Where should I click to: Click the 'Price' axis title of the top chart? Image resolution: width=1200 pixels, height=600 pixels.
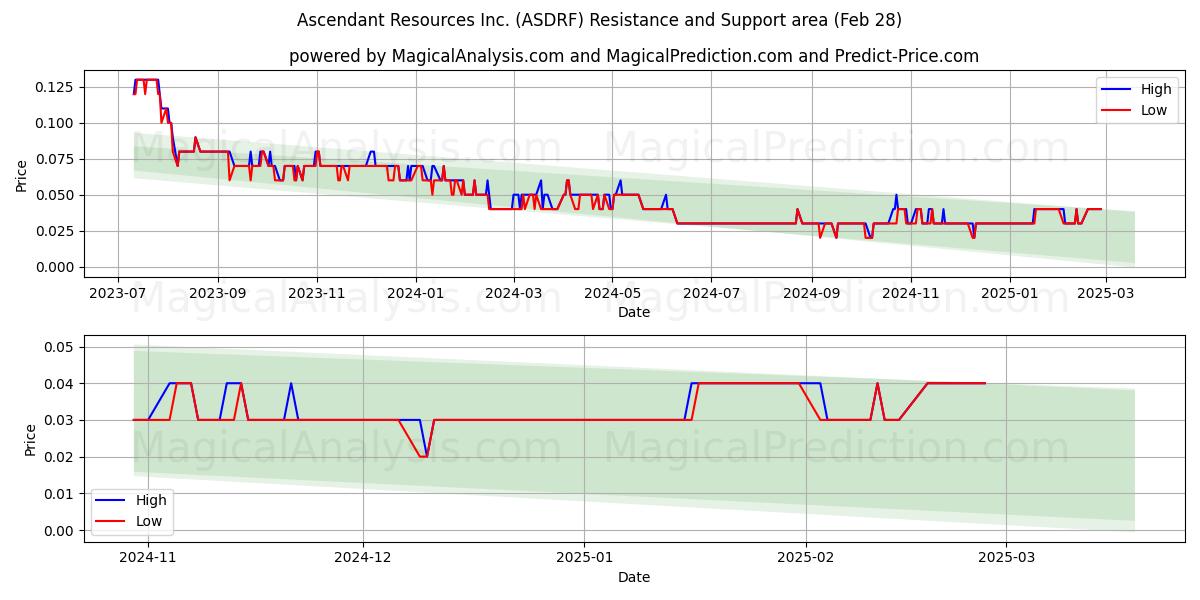22,174
